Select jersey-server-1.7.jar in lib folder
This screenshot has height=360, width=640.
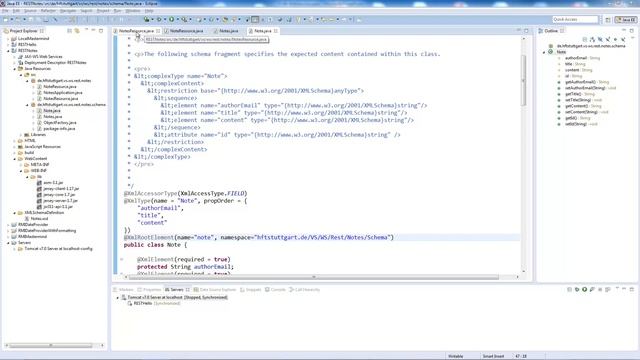(x=60, y=200)
